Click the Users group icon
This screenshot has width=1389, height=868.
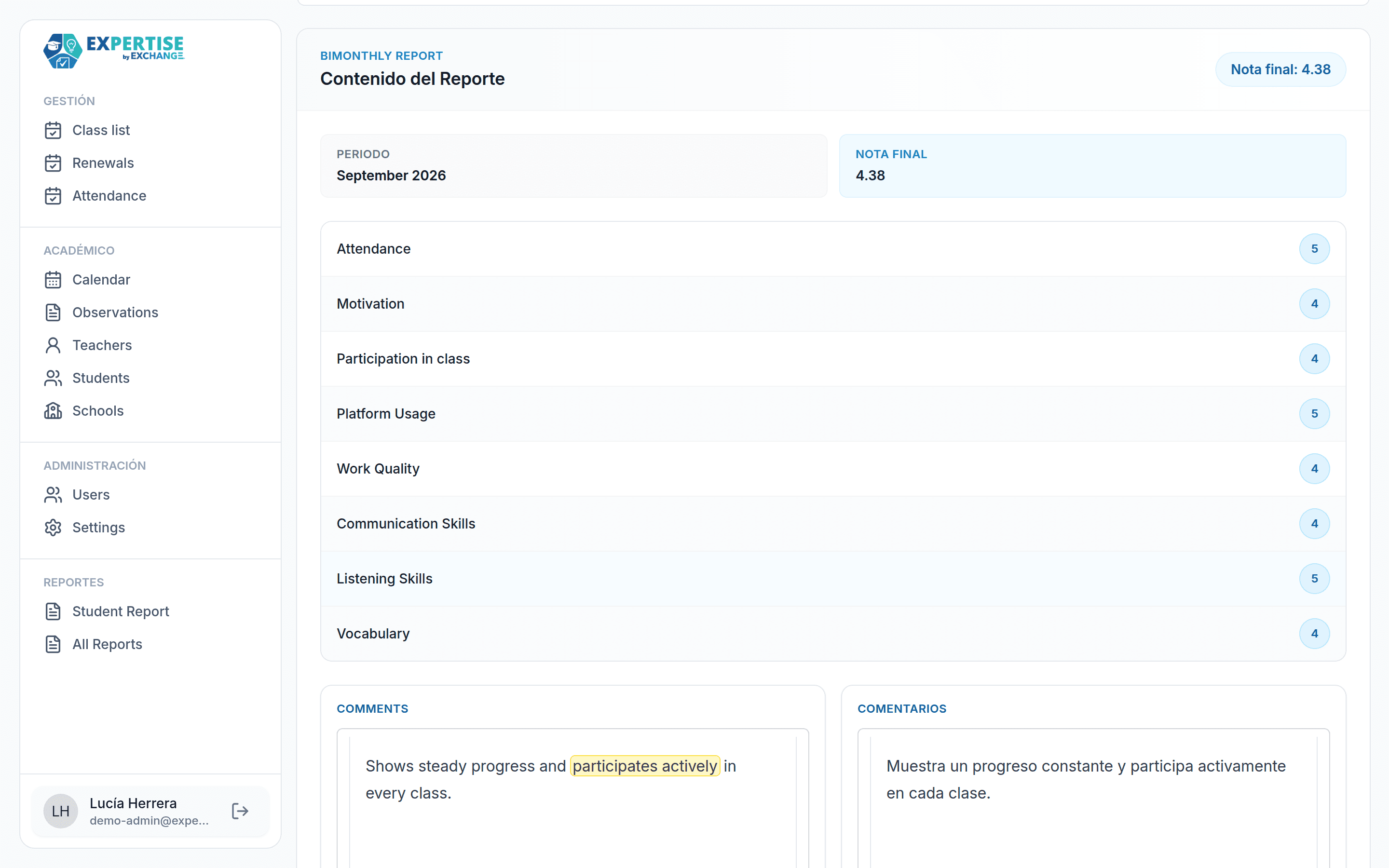[x=53, y=494]
